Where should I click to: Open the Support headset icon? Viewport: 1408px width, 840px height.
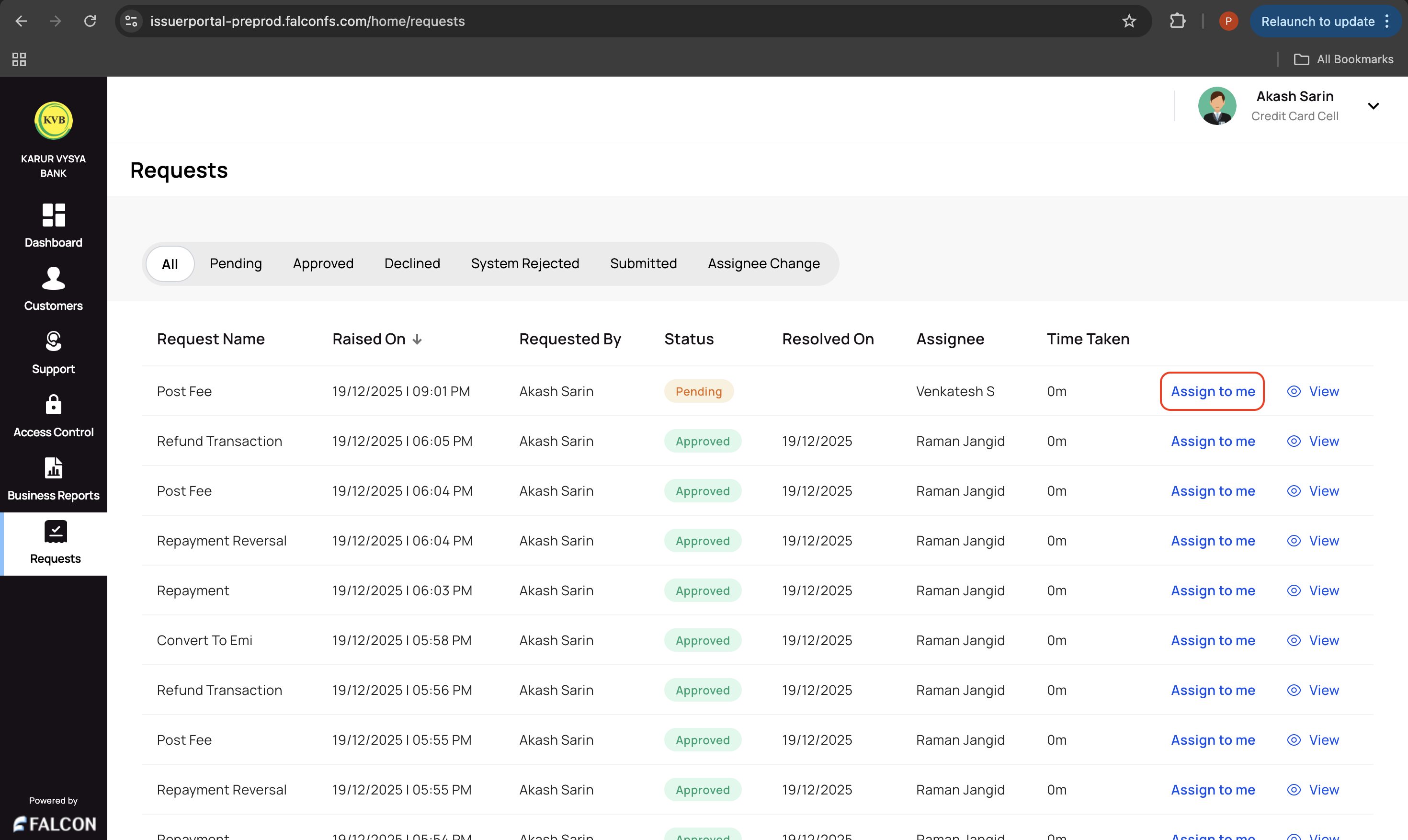(54, 341)
